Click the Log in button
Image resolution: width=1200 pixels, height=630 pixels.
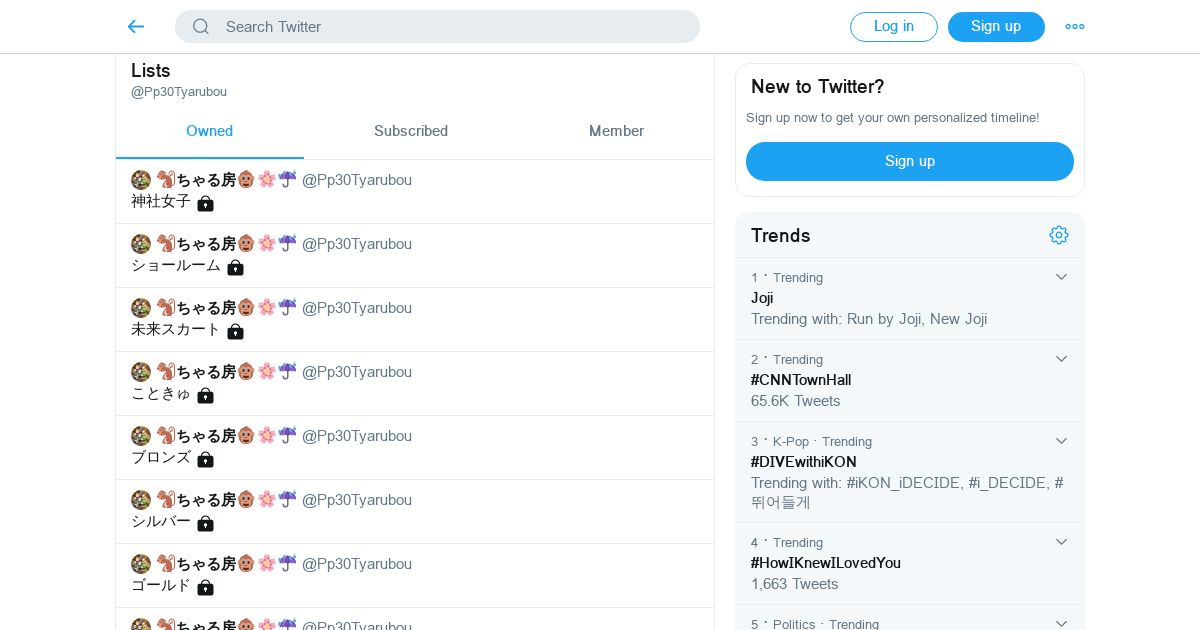893,27
